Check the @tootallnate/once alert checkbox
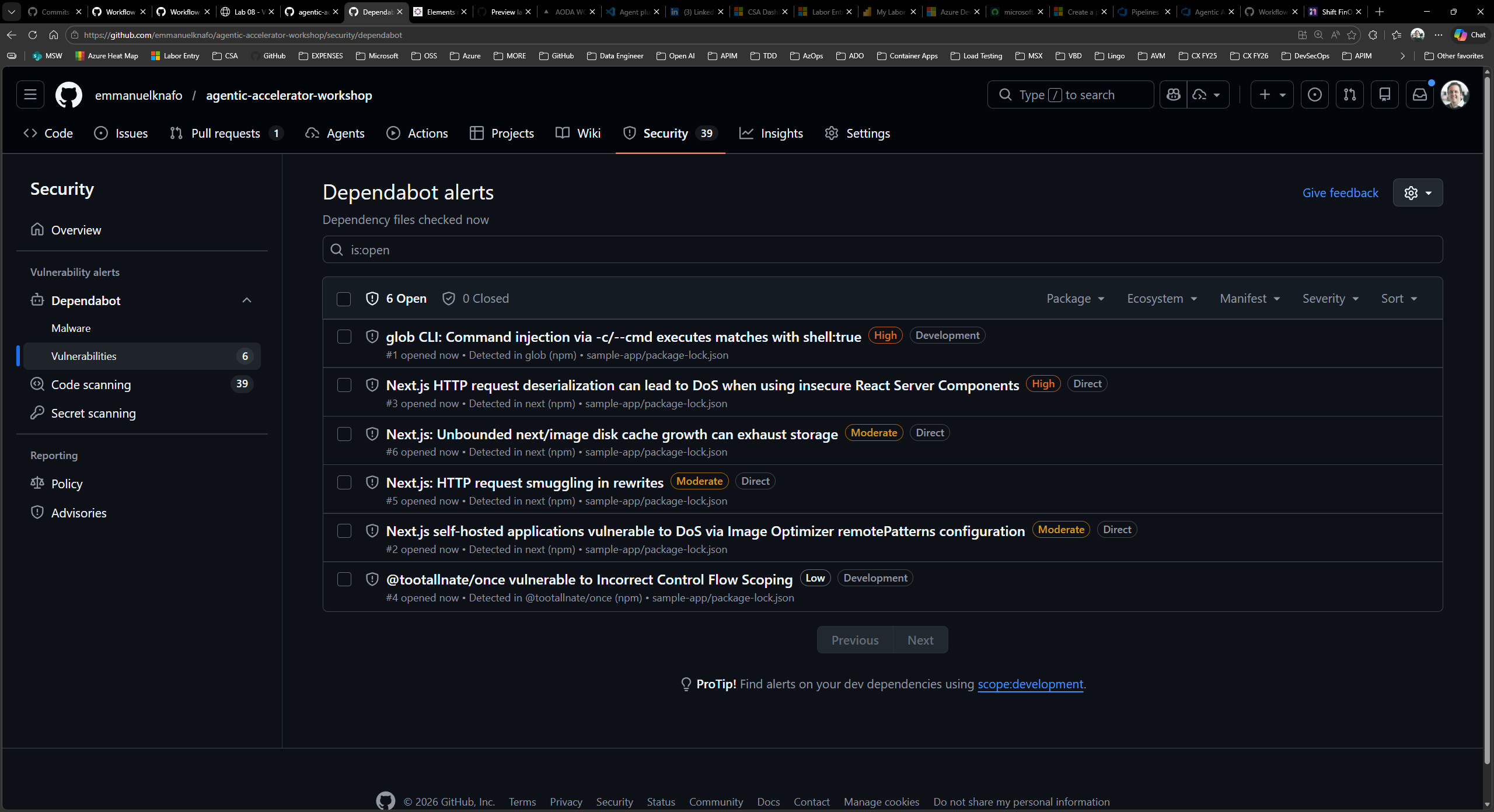 point(344,579)
